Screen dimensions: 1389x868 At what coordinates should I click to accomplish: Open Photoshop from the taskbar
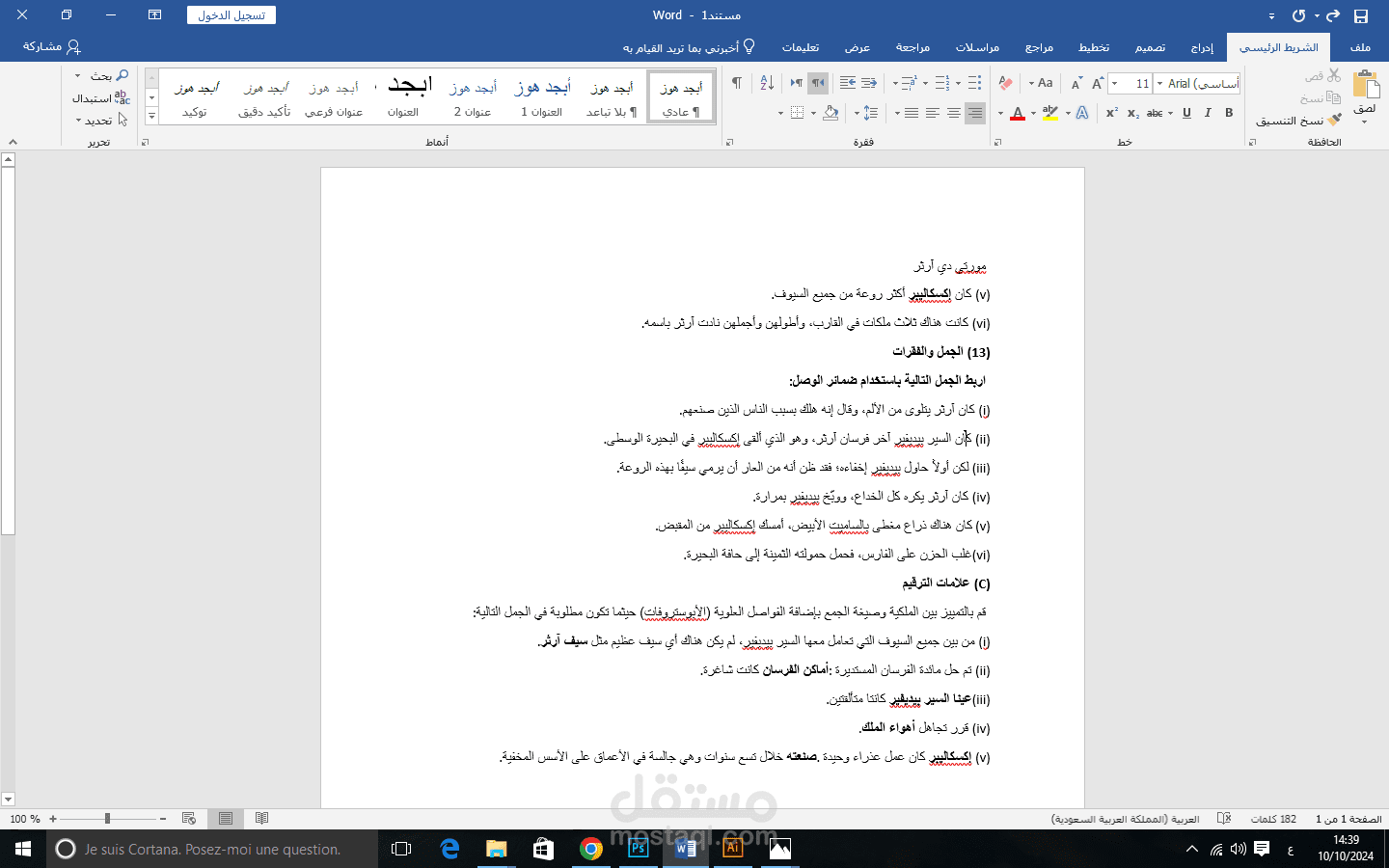pos(639,849)
